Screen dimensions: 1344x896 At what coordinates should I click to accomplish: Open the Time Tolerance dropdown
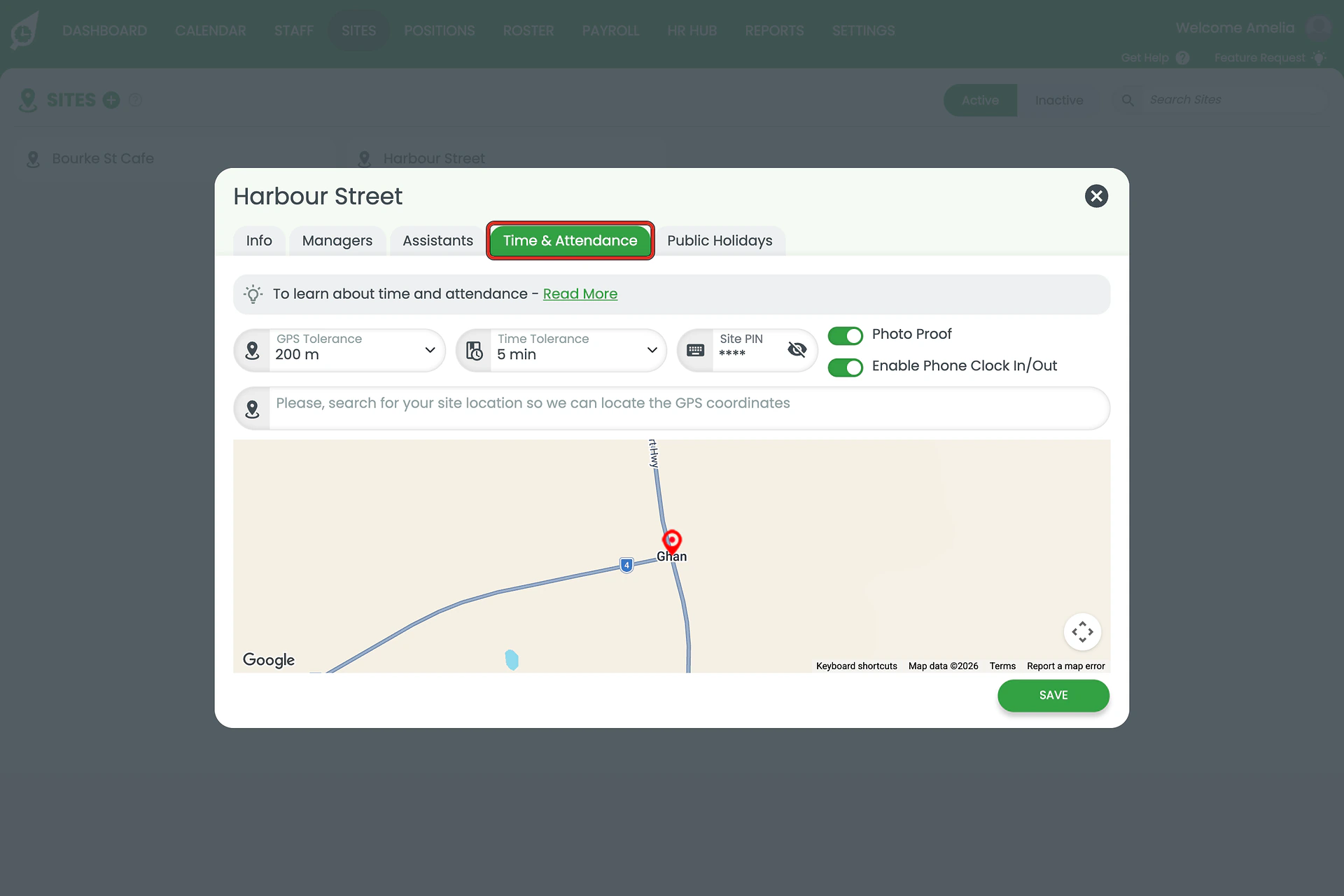(561, 350)
